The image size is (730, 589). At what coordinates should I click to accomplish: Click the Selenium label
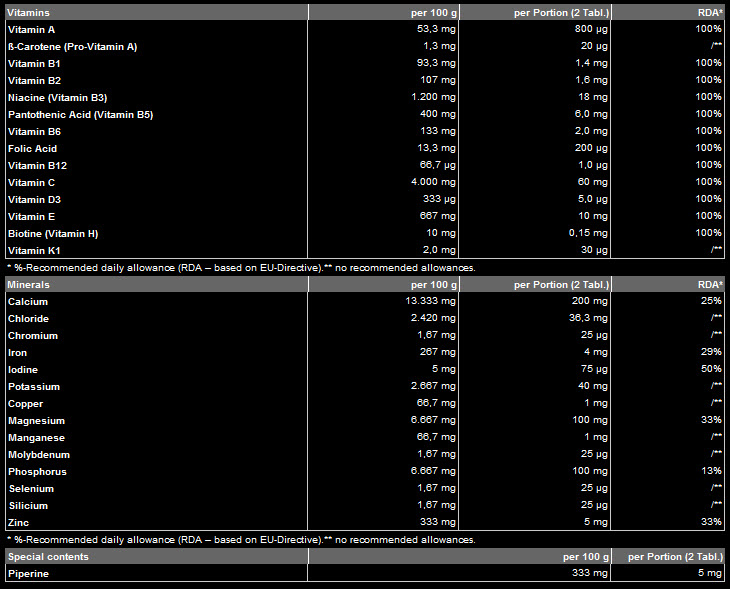[x=31, y=489]
